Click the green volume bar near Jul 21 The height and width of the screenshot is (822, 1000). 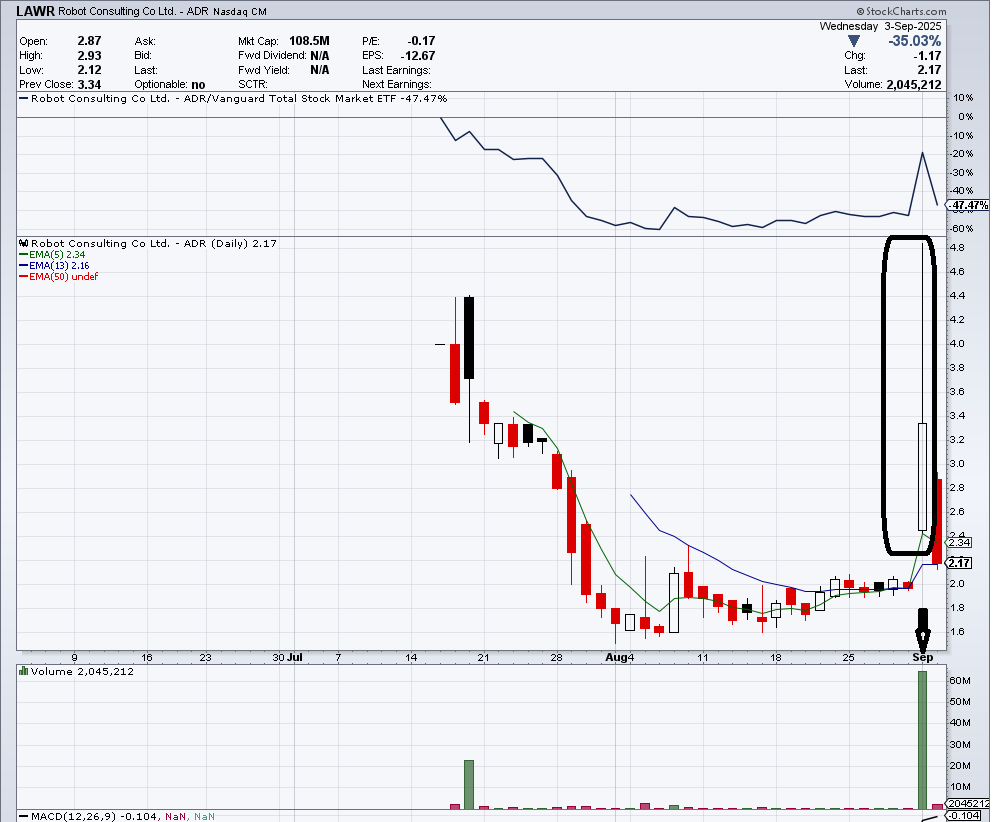469,784
